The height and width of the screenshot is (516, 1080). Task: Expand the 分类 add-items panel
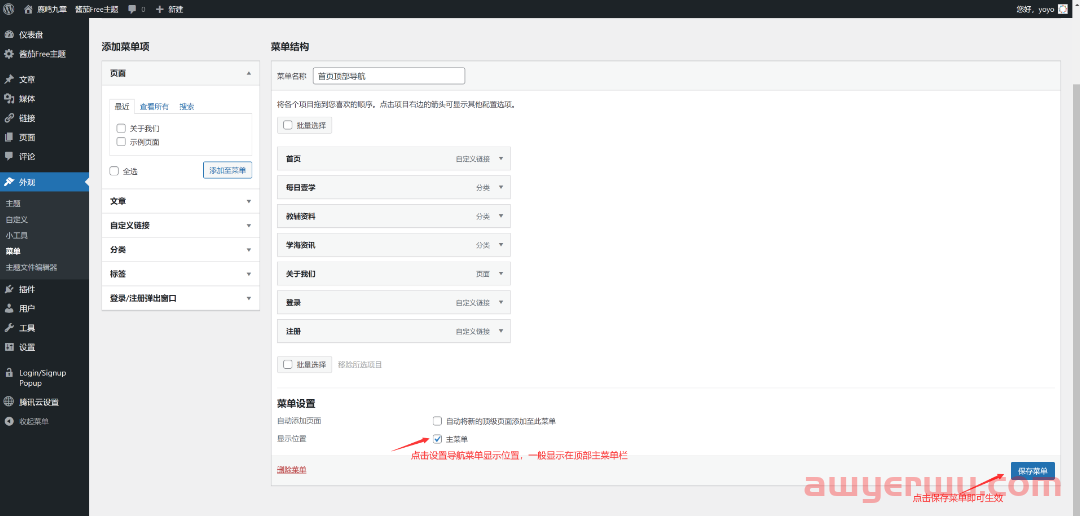pos(249,249)
